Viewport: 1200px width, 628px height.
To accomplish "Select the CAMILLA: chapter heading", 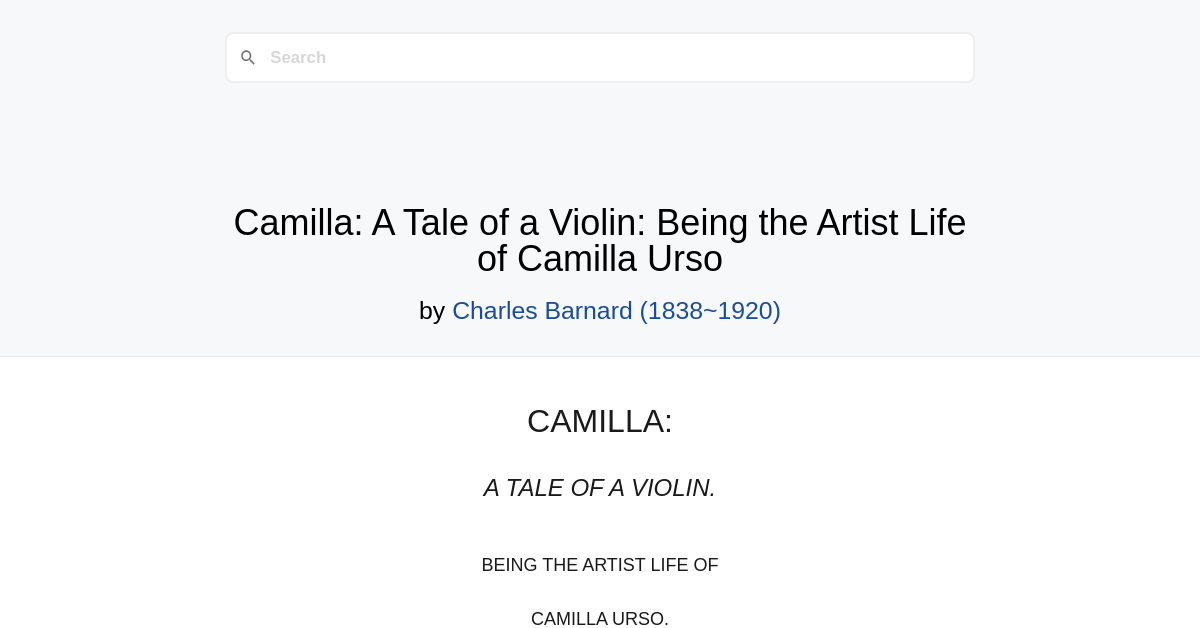I will pyautogui.click(x=600, y=421).
